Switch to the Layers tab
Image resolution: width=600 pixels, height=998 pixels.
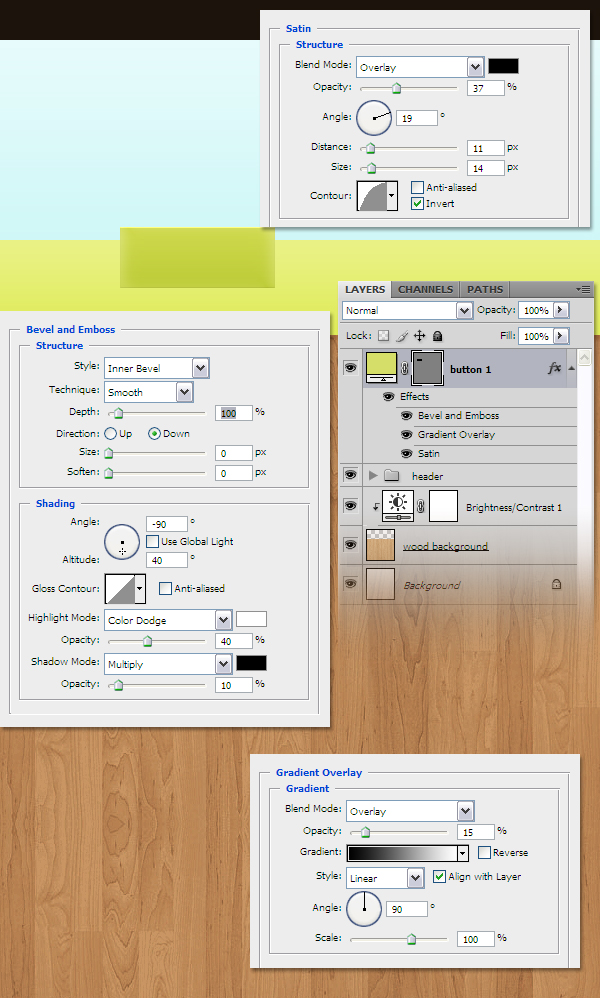pos(365,289)
